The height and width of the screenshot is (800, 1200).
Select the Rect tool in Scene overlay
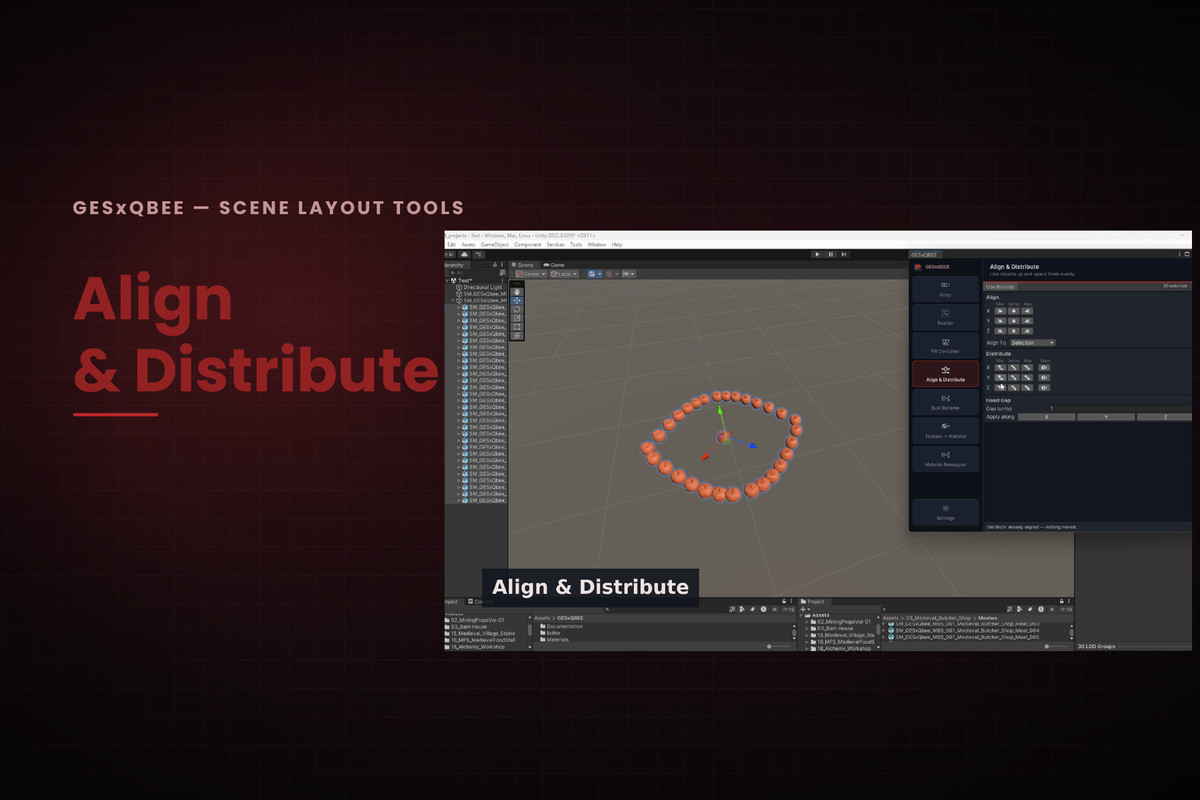(x=517, y=327)
